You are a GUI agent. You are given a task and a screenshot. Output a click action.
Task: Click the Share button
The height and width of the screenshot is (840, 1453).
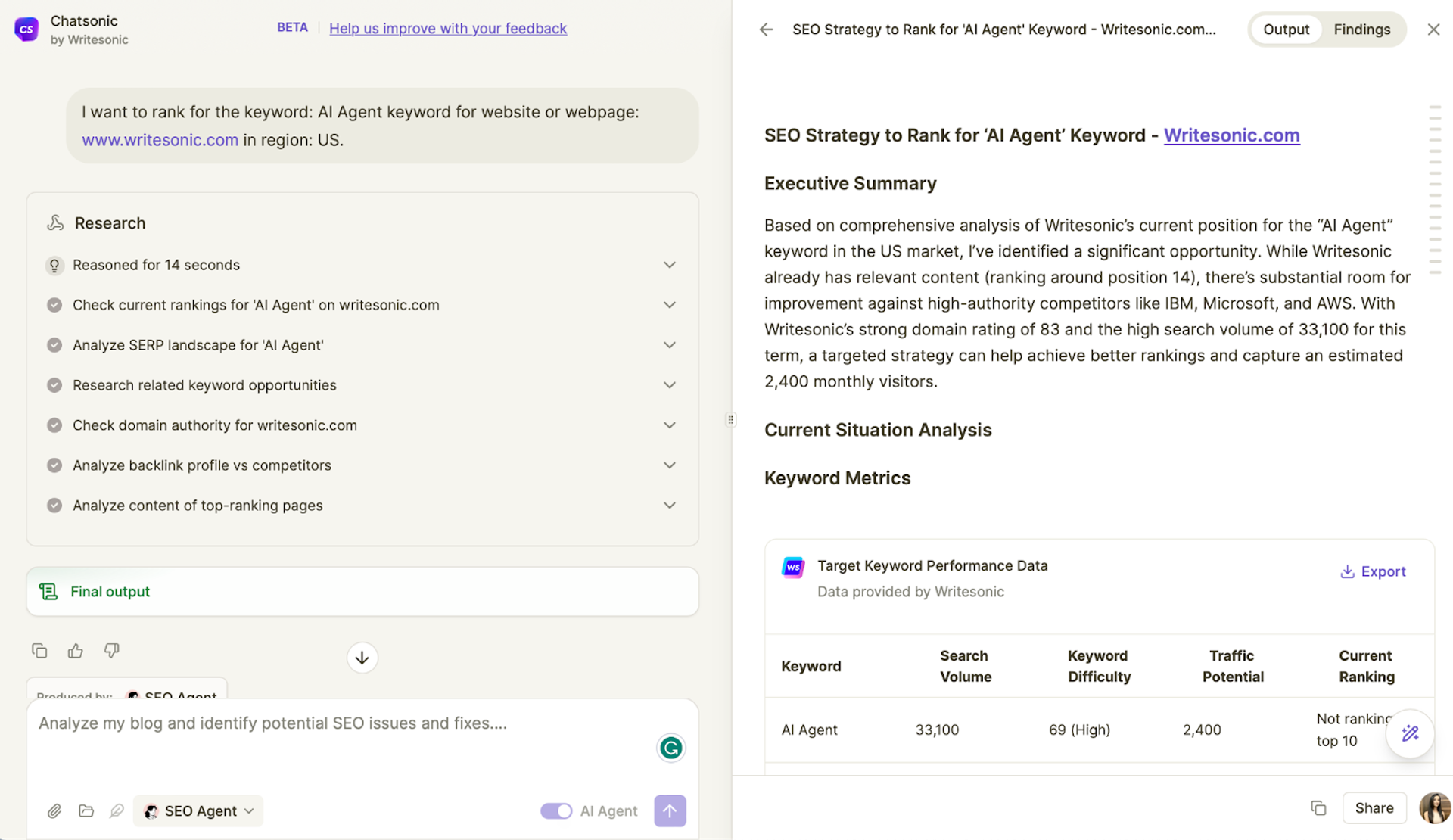coord(1374,808)
